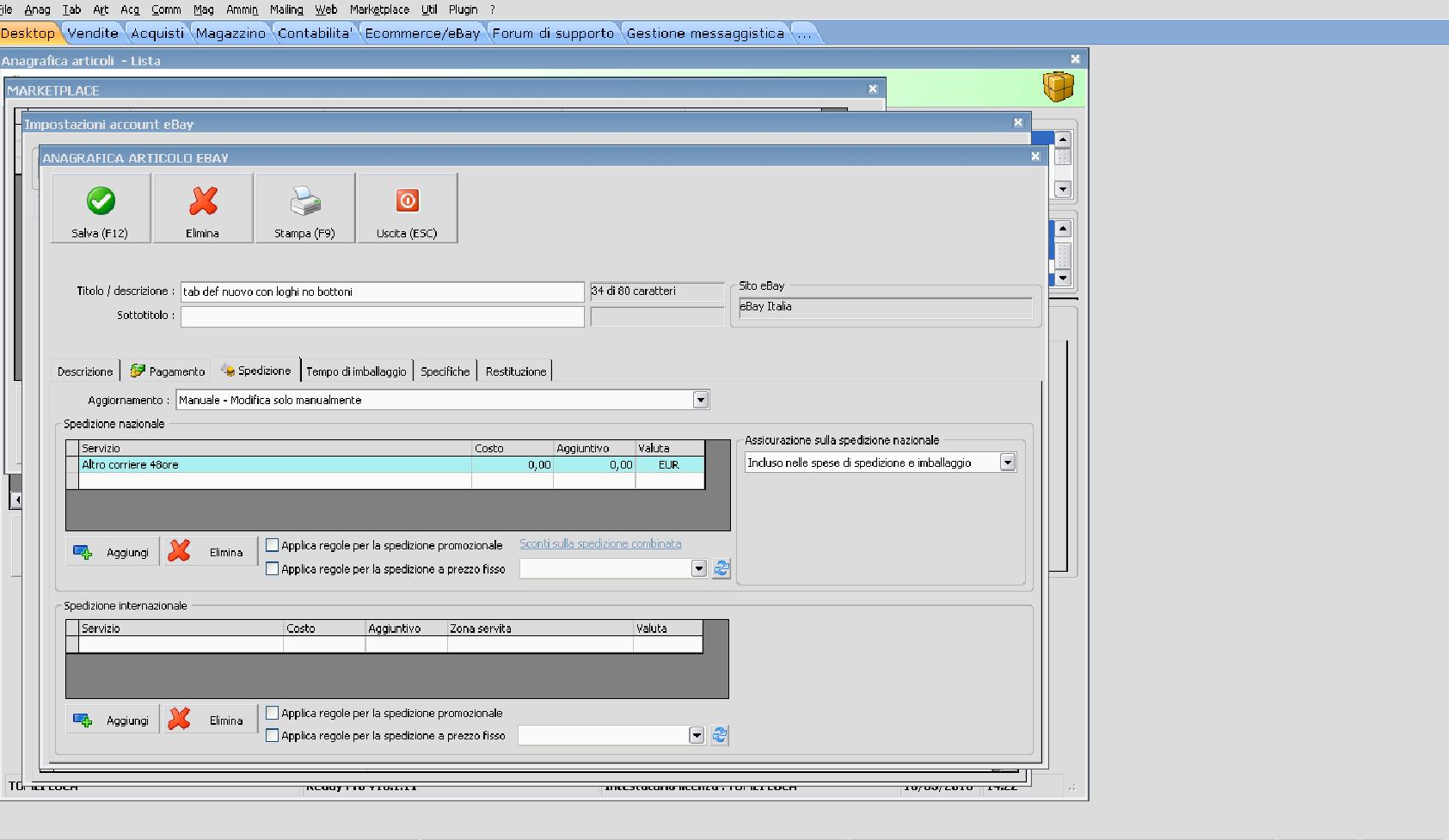1449x840 pixels.
Task: Open the Acq menu
Action: (130, 9)
